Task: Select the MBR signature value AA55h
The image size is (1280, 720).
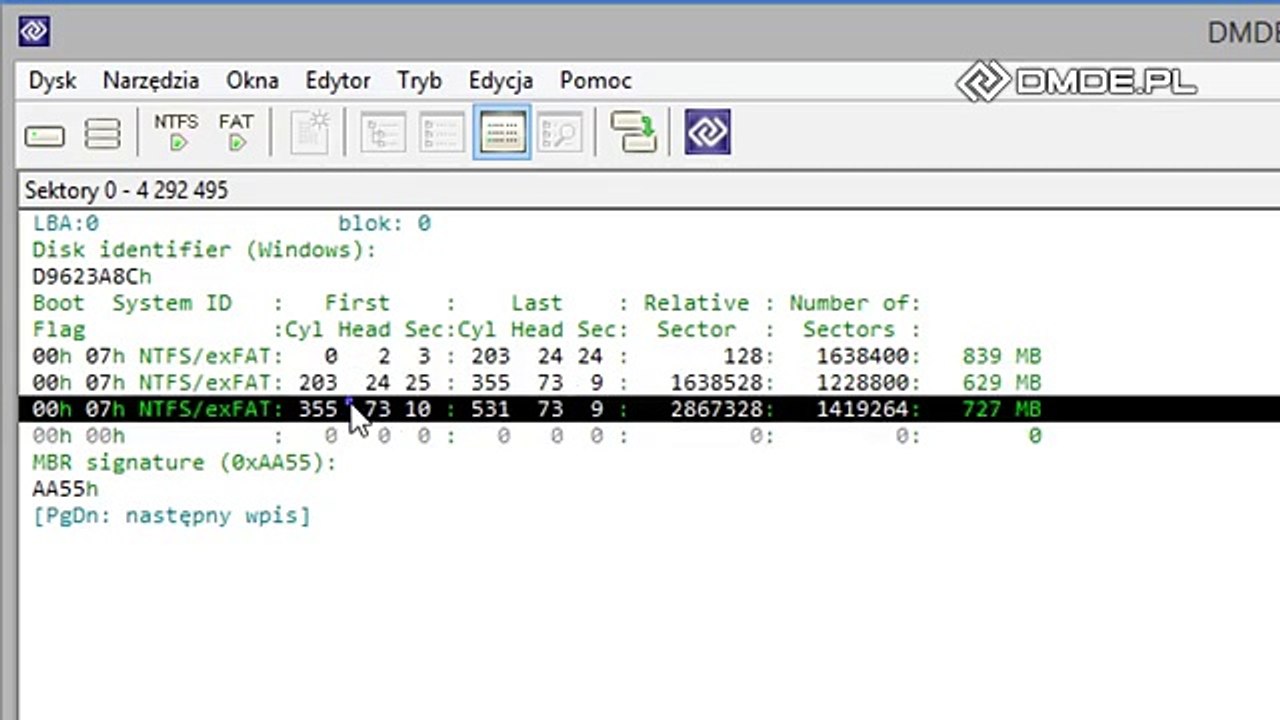Action: click(x=65, y=489)
